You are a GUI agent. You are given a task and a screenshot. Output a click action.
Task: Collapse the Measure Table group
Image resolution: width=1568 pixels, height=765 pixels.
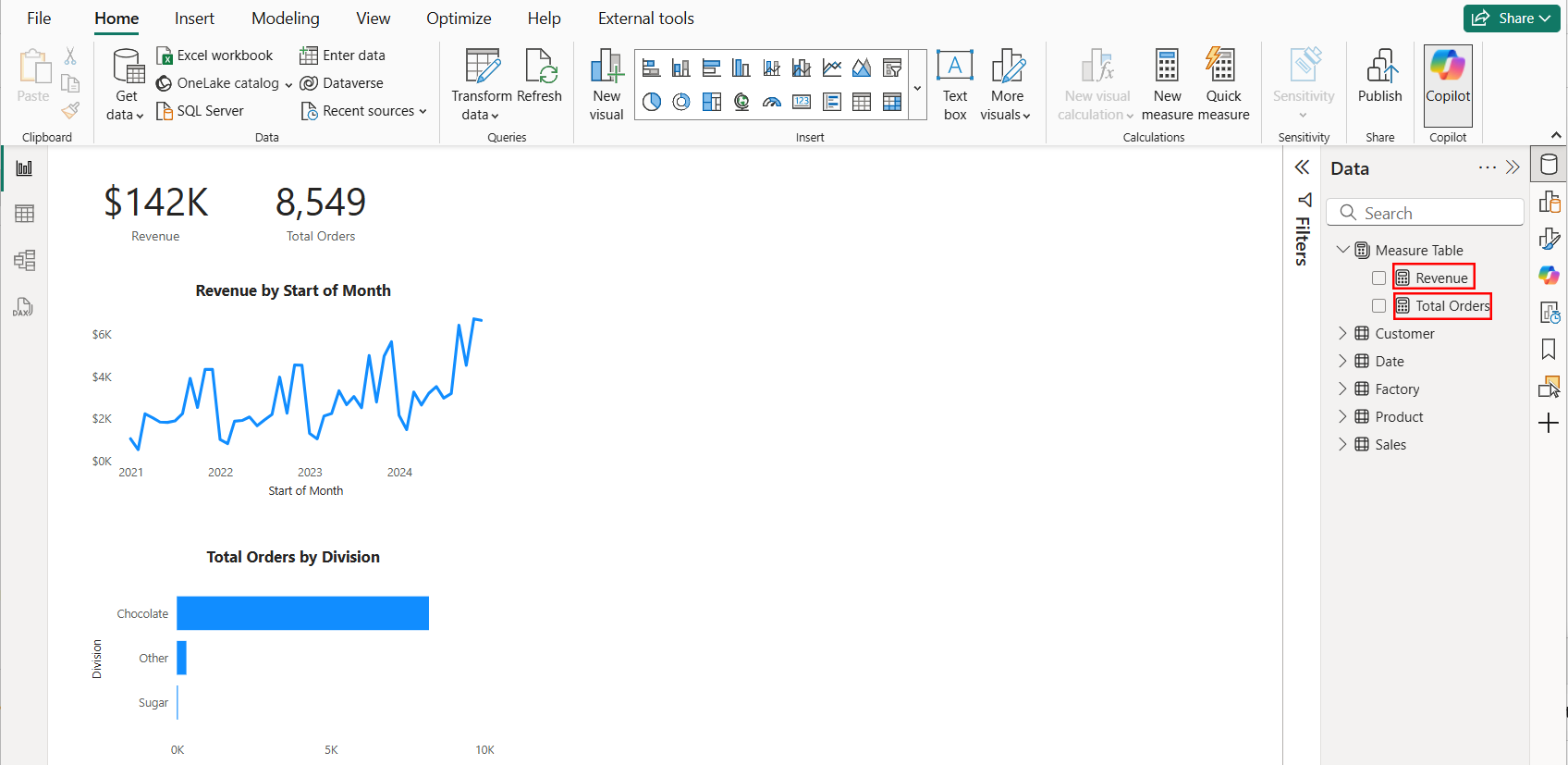tap(1343, 250)
